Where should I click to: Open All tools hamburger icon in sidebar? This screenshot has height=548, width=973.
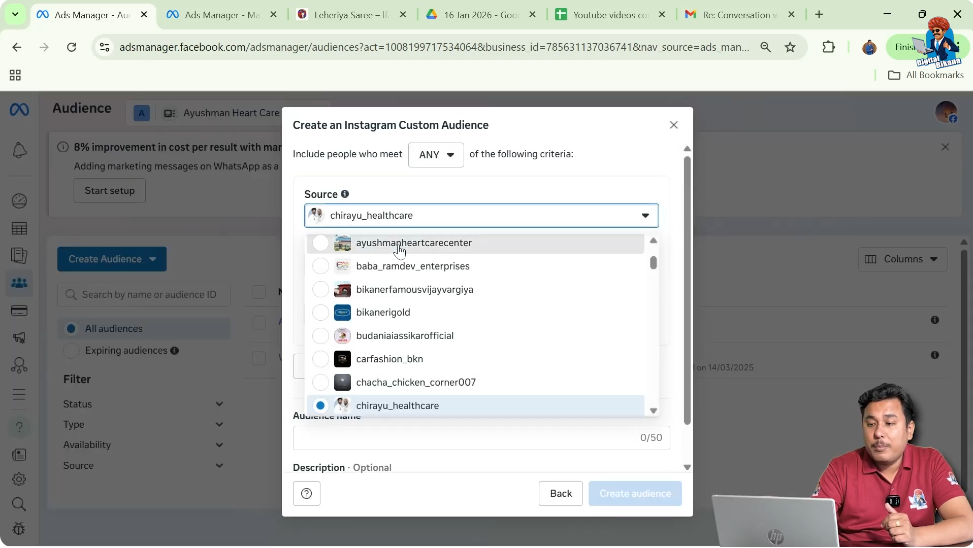tap(19, 394)
